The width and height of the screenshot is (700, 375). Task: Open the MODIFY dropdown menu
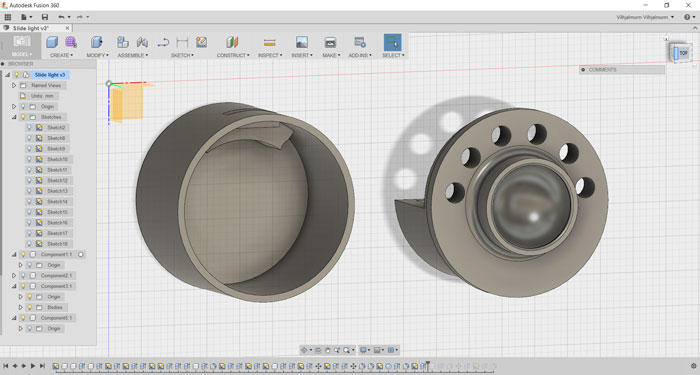pos(97,55)
